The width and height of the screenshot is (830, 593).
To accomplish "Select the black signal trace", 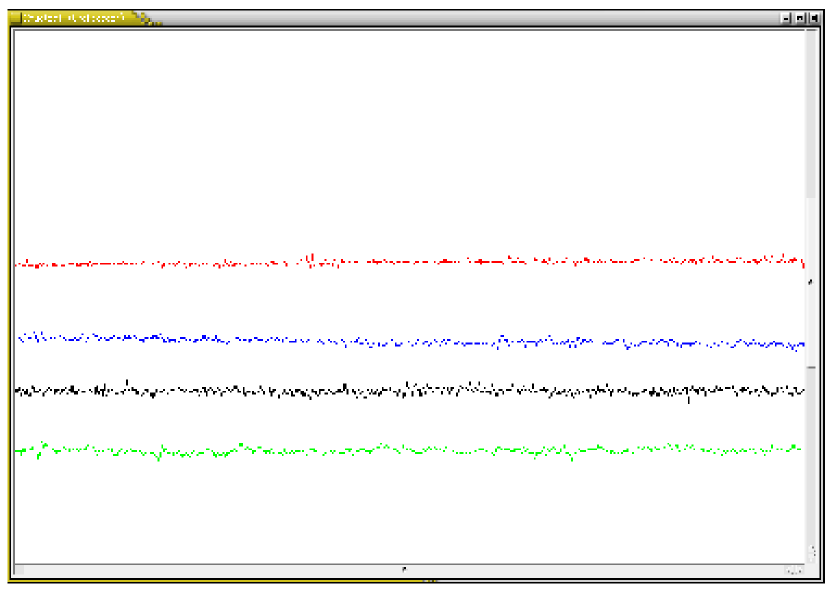I will [409, 391].
